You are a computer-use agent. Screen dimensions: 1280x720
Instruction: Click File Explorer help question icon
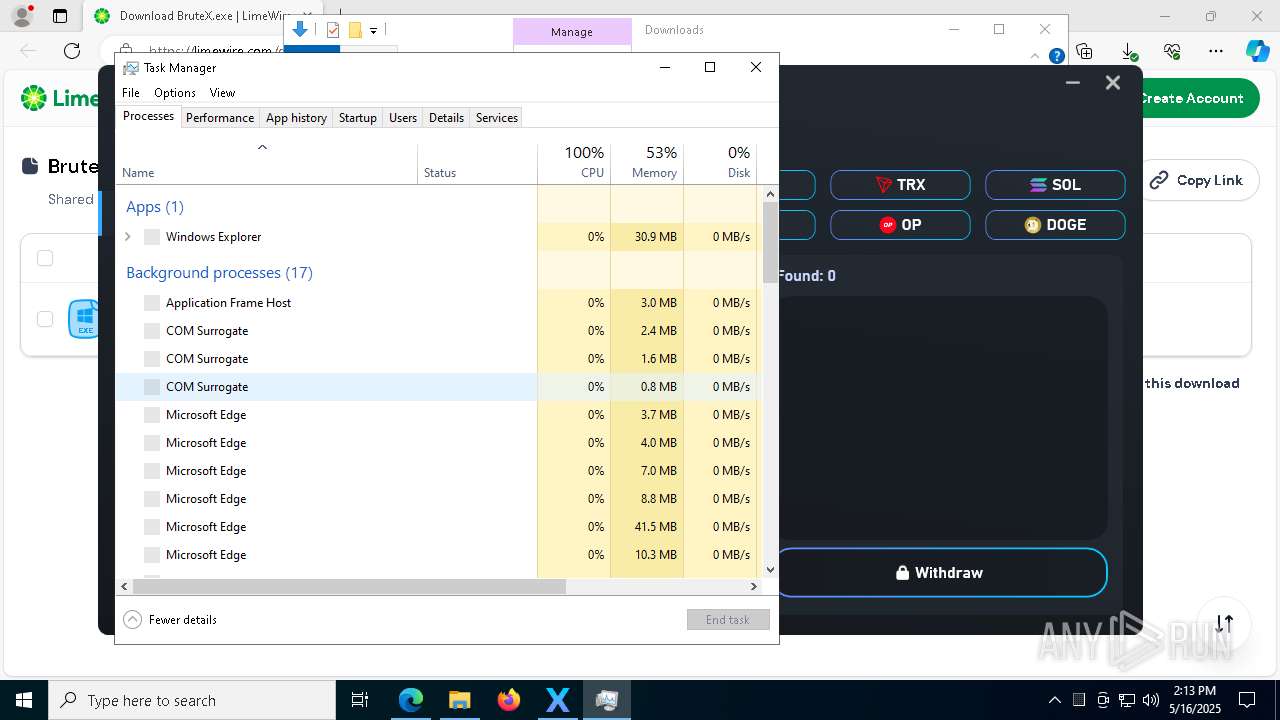[x=1056, y=56]
